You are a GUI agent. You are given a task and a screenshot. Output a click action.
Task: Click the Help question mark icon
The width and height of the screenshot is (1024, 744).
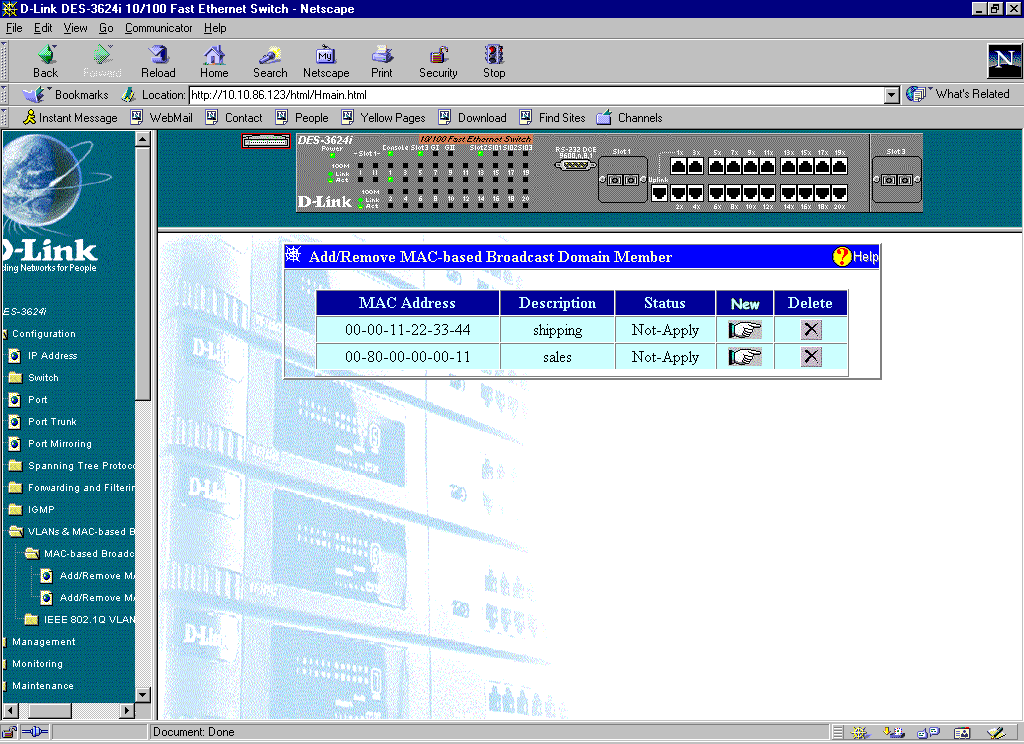click(x=842, y=257)
